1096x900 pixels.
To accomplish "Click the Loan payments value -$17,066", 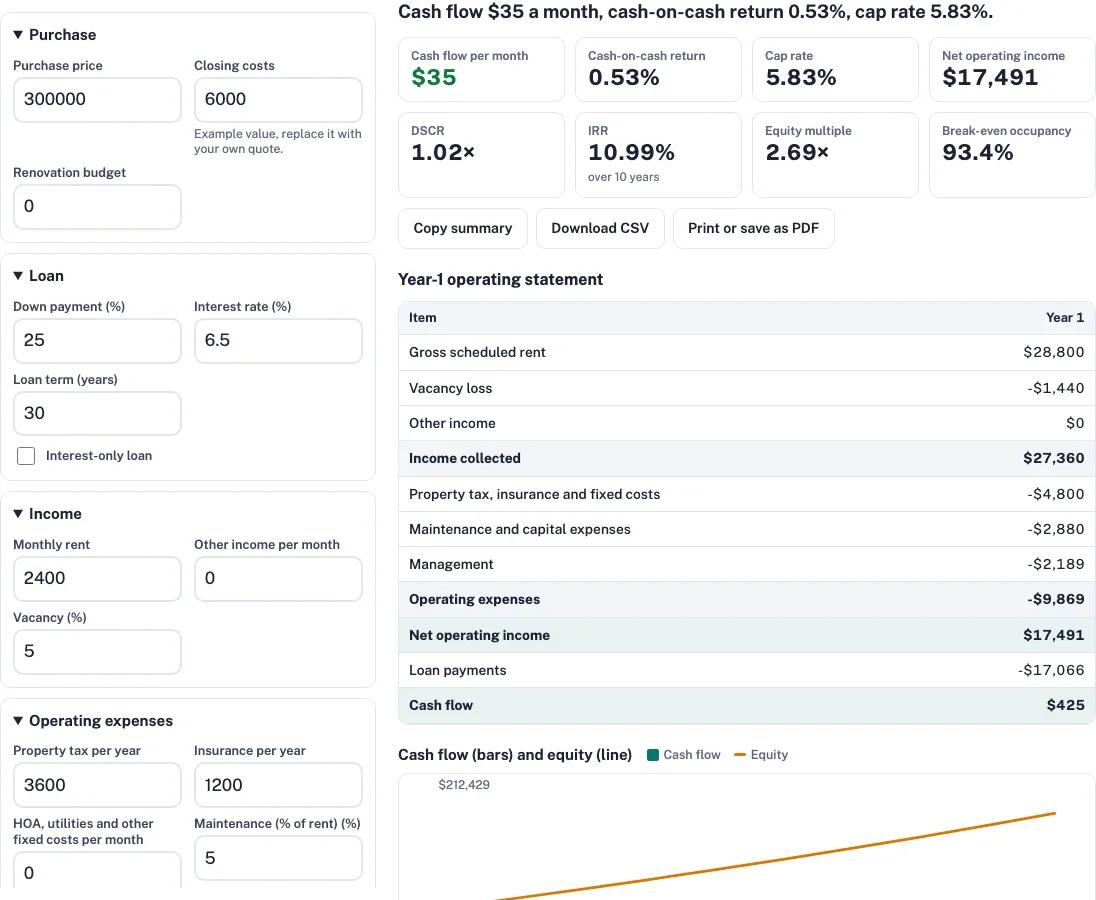I will 1051,670.
